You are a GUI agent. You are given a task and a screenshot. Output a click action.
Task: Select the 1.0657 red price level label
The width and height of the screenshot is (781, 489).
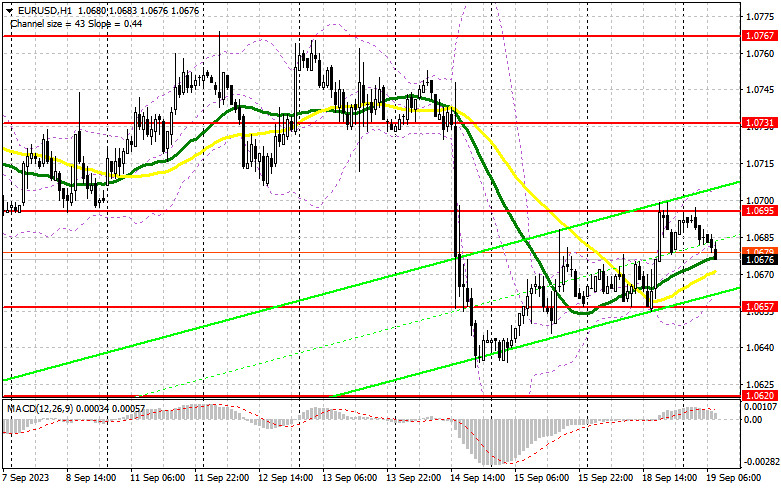(759, 307)
